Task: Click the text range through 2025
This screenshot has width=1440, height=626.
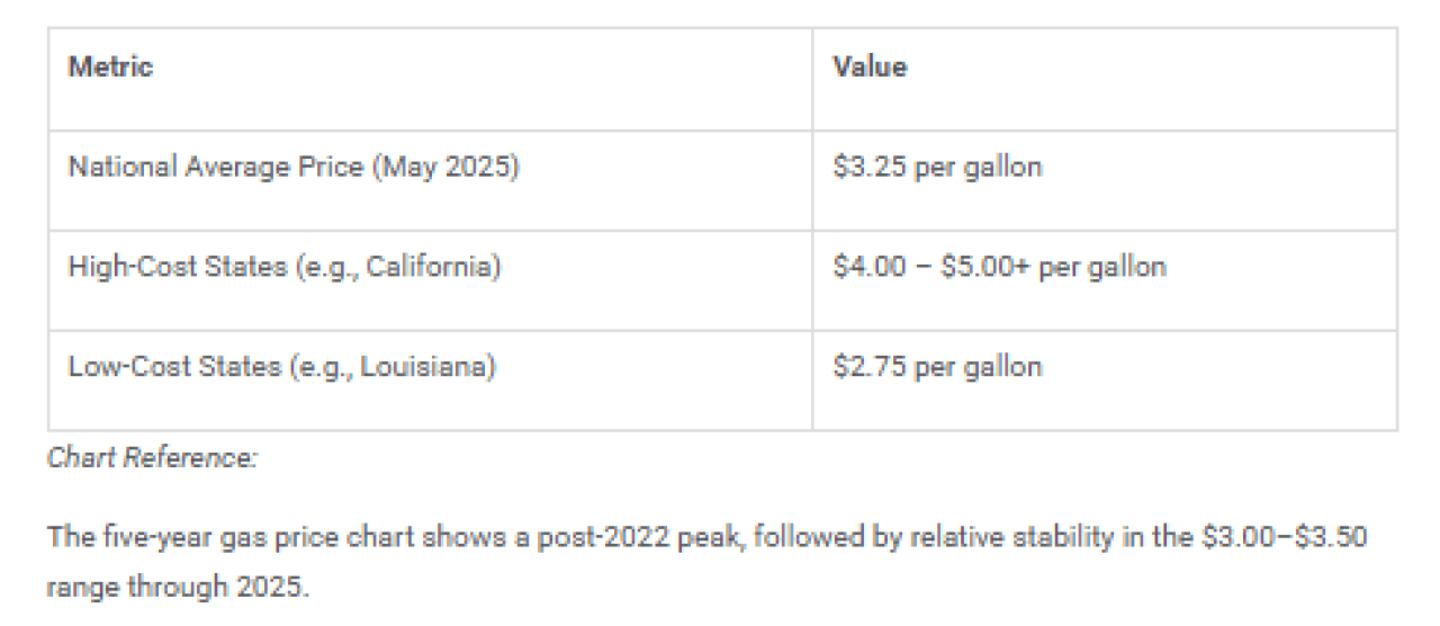Action: 178,587
